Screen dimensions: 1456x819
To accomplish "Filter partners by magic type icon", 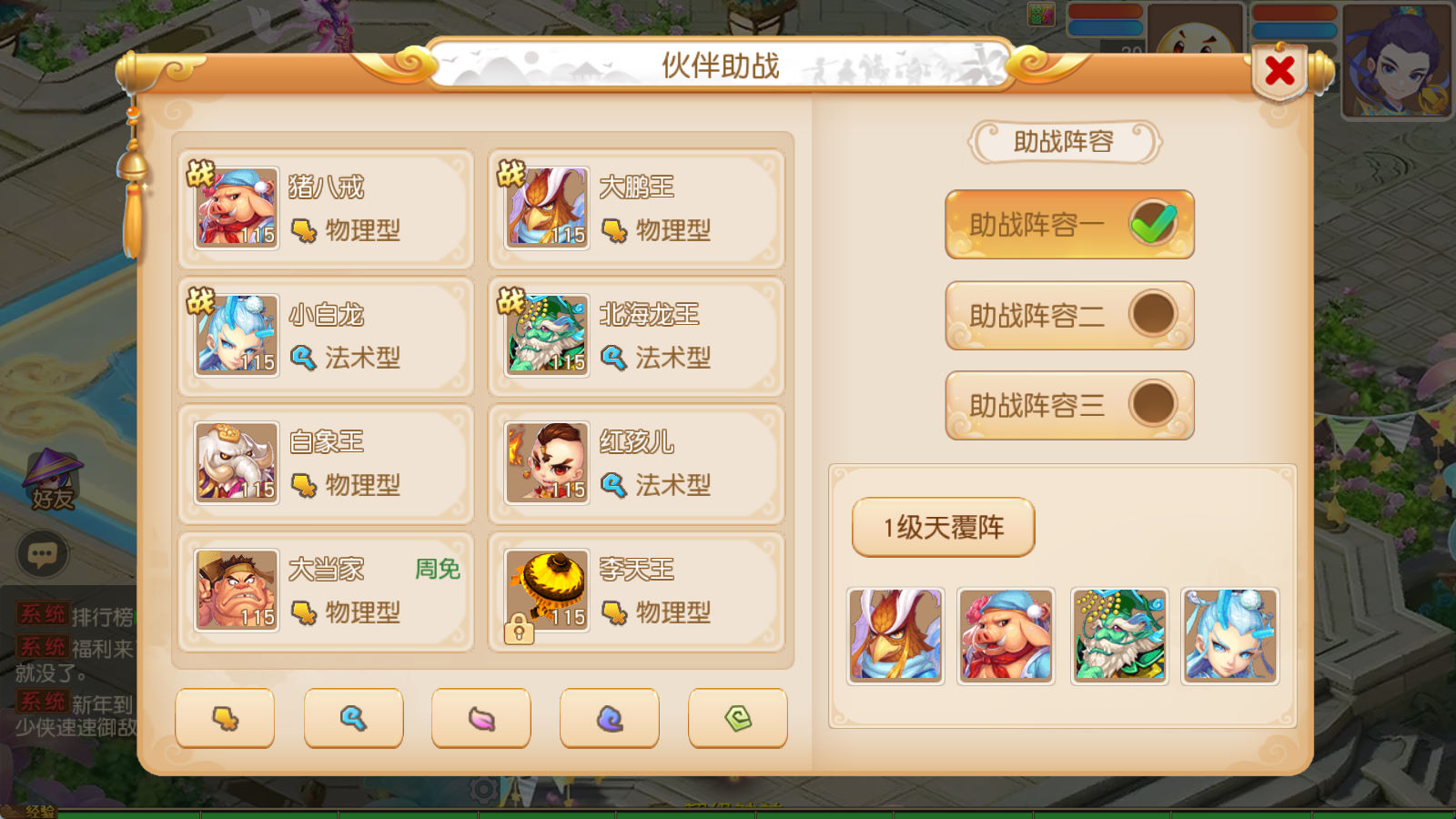I will pyautogui.click(x=353, y=718).
